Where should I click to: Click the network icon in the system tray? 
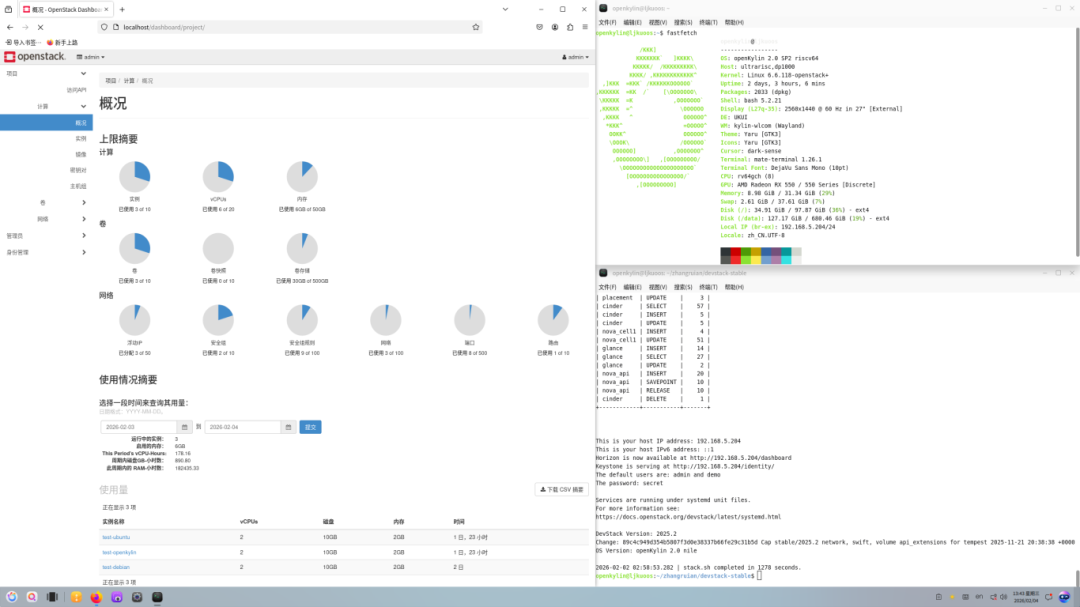coord(992,598)
